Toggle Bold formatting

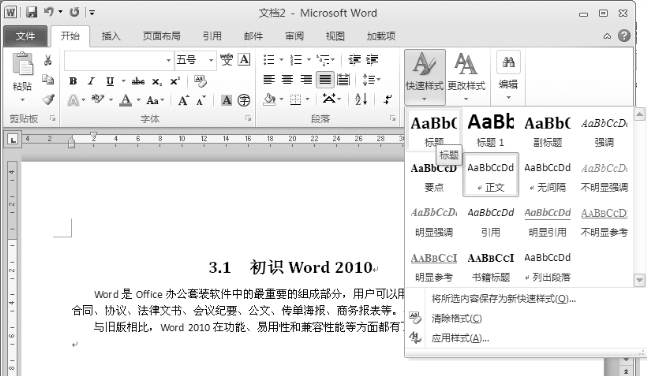[73, 81]
